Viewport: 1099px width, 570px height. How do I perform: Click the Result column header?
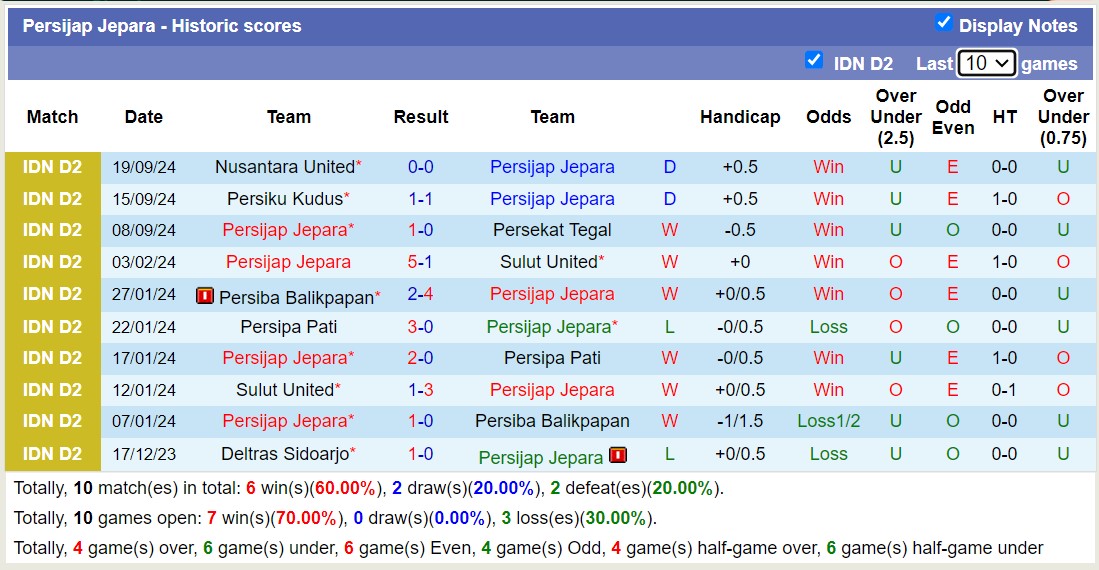coord(421,117)
